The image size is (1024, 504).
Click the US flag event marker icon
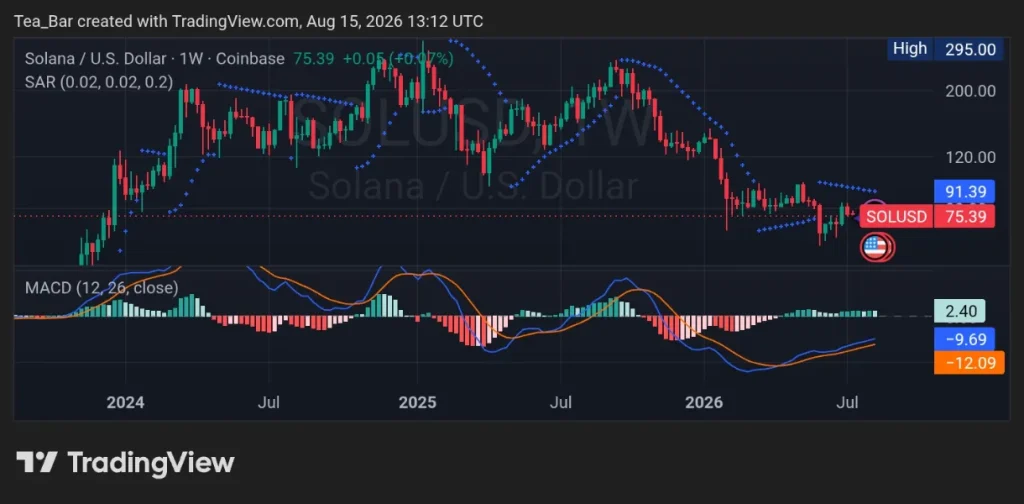pos(875,247)
